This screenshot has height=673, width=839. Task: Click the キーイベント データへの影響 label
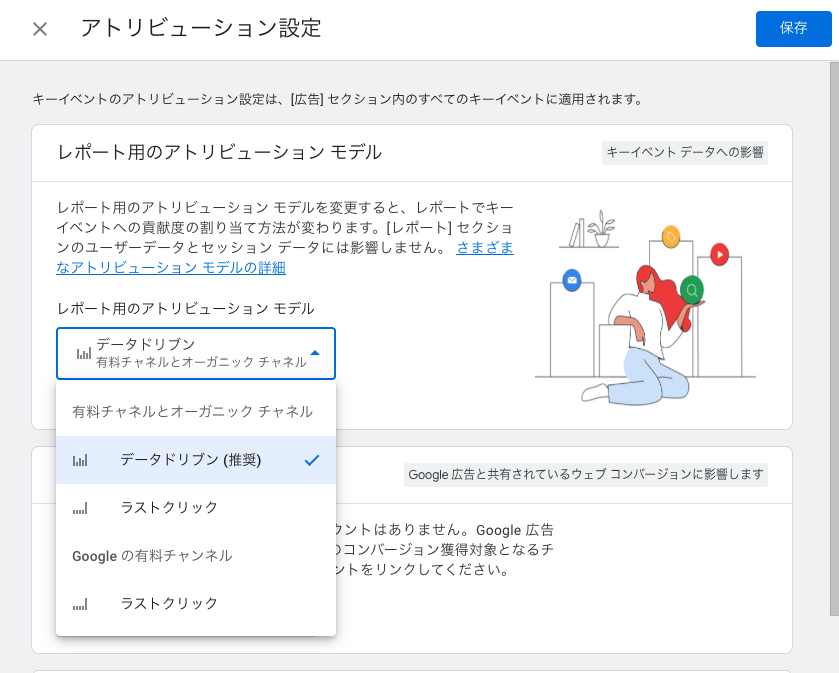coord(685,152)
